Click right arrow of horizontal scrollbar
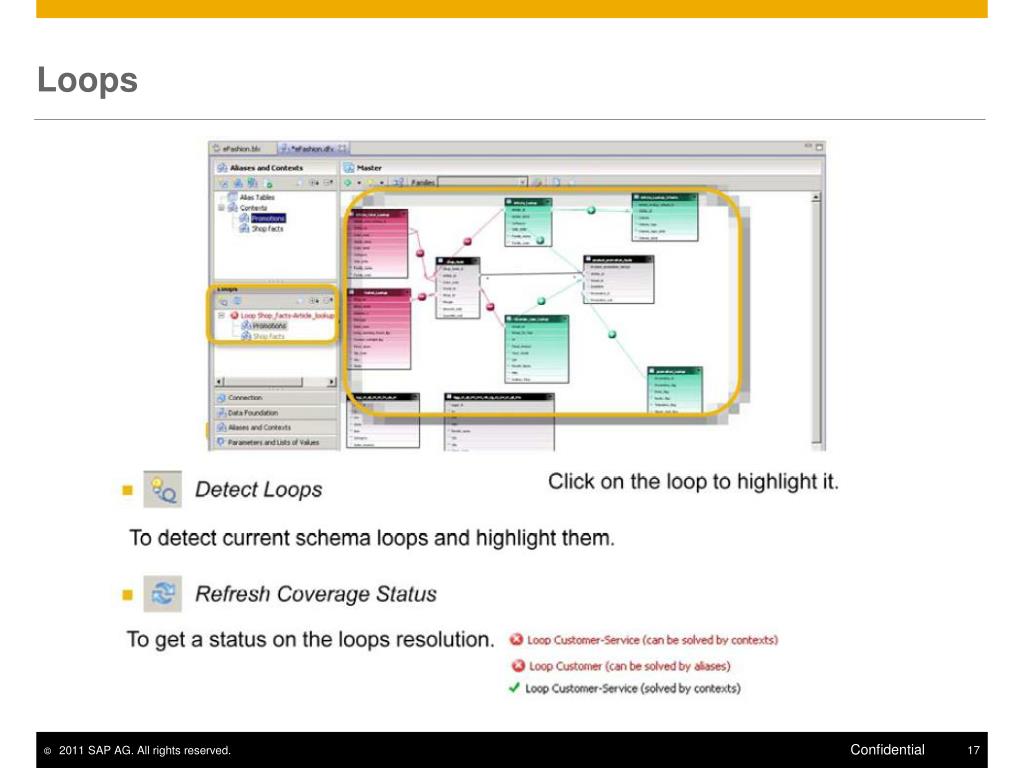 coord(332,381)
